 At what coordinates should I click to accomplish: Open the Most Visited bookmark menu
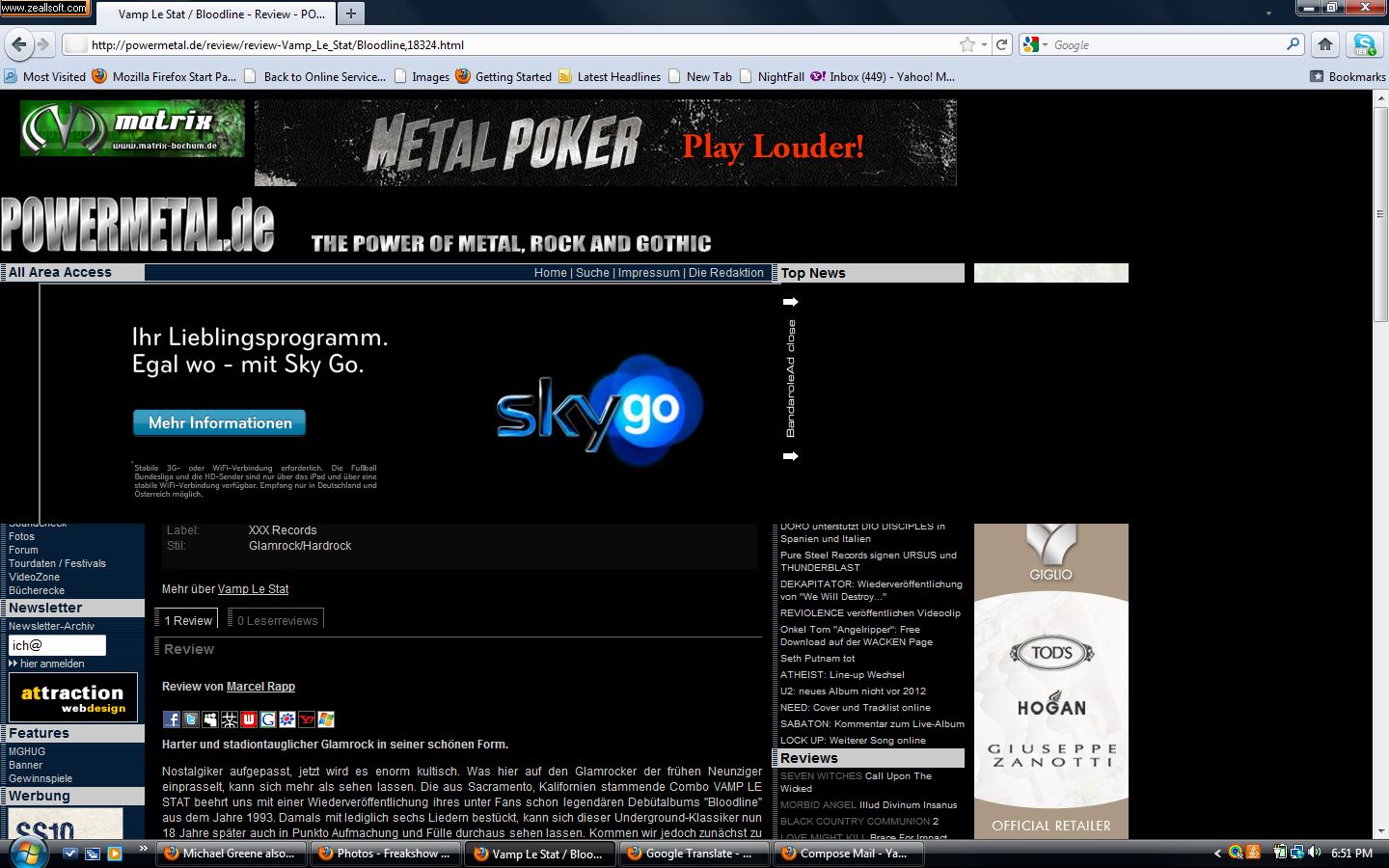point(44,76)
